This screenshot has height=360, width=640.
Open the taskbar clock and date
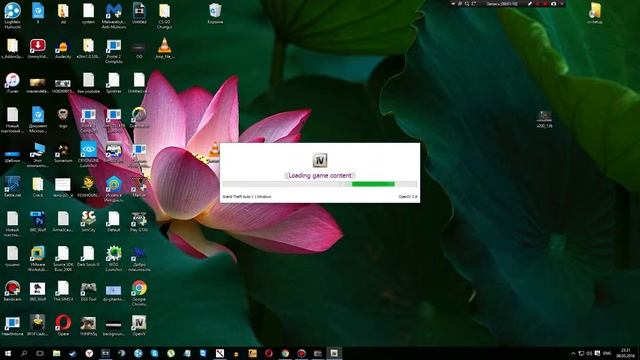pos(626,353)
